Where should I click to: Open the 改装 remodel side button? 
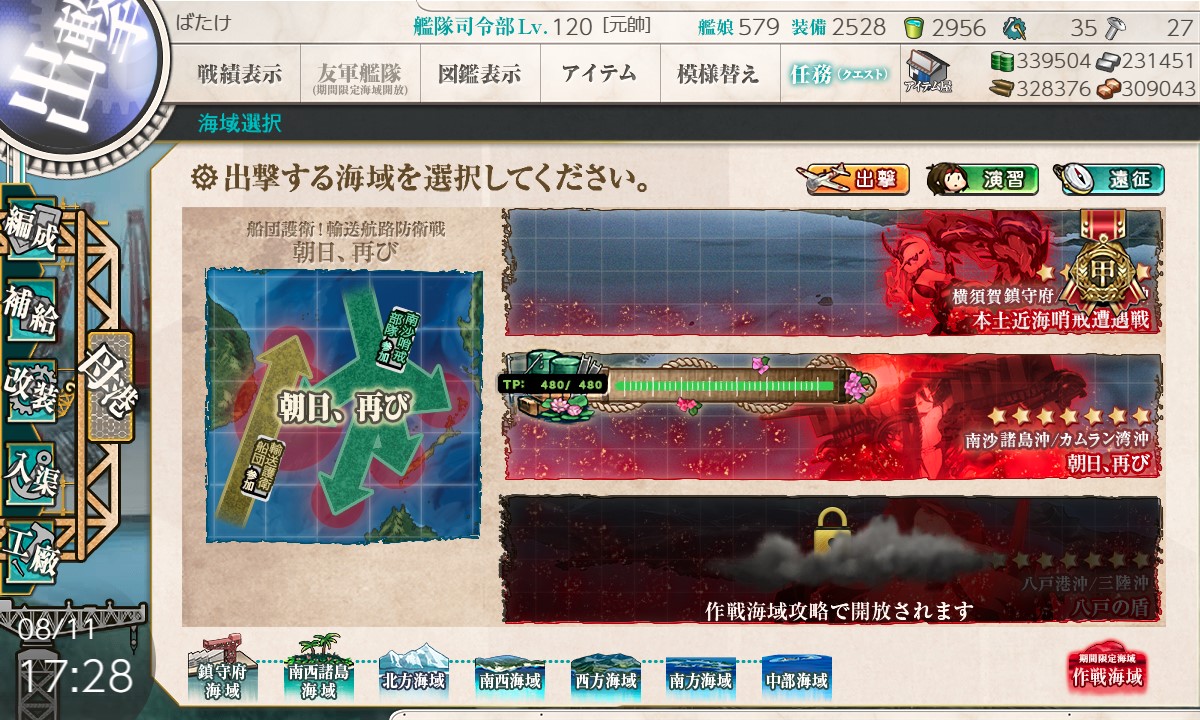(30, 388)
